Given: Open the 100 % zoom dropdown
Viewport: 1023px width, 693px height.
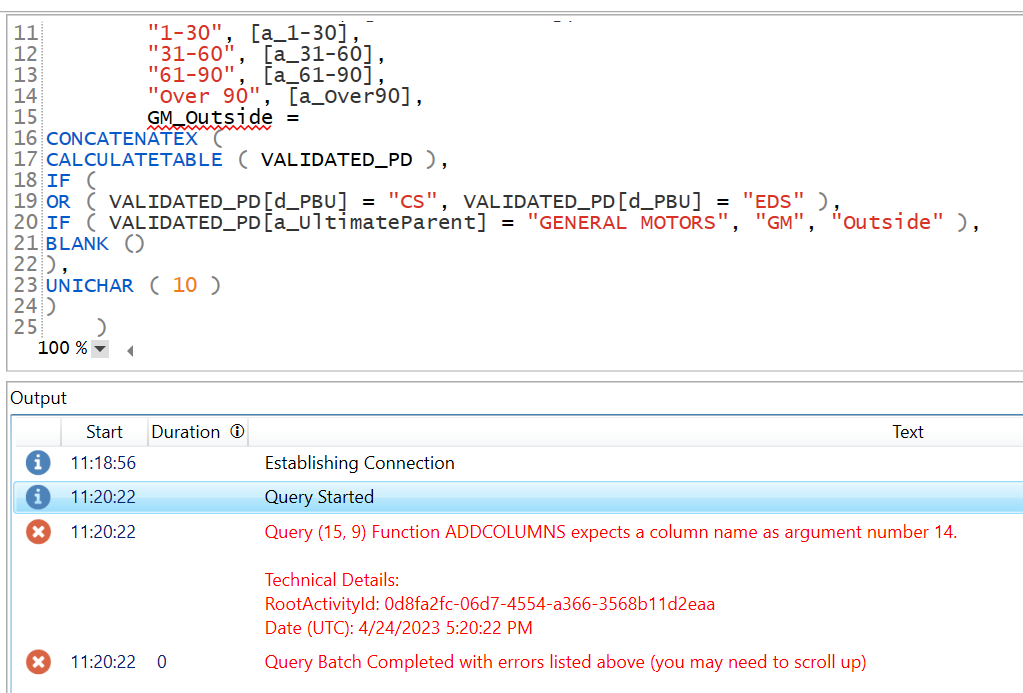Looking at the screenshot, I should click(100, 348).
